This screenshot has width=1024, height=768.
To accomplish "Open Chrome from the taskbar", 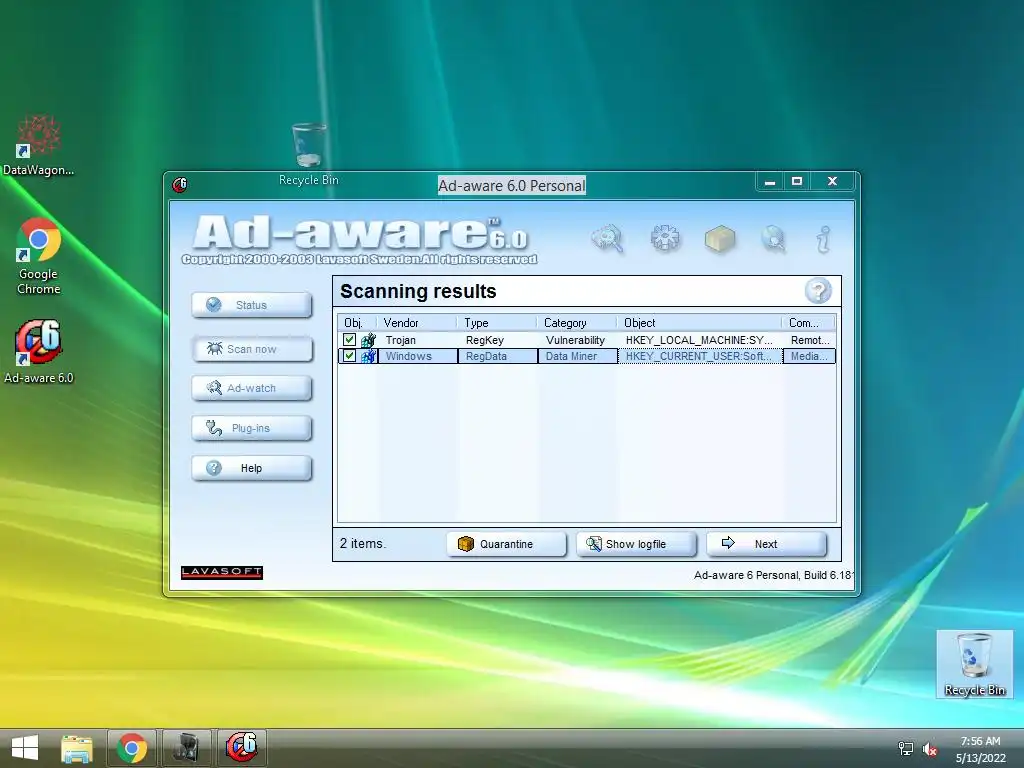I will pos(132,748).
